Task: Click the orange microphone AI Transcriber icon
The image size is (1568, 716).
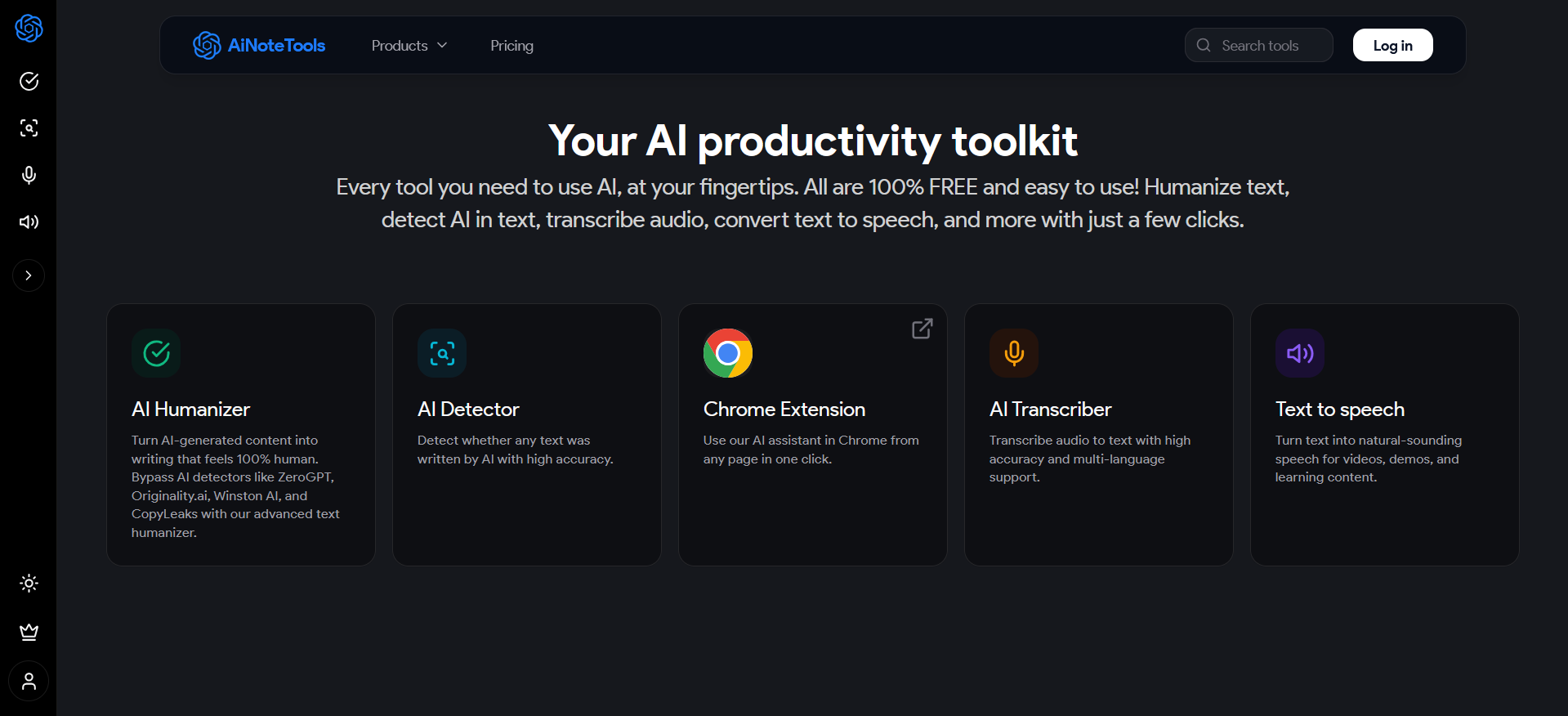Action: coord(1014,353)
